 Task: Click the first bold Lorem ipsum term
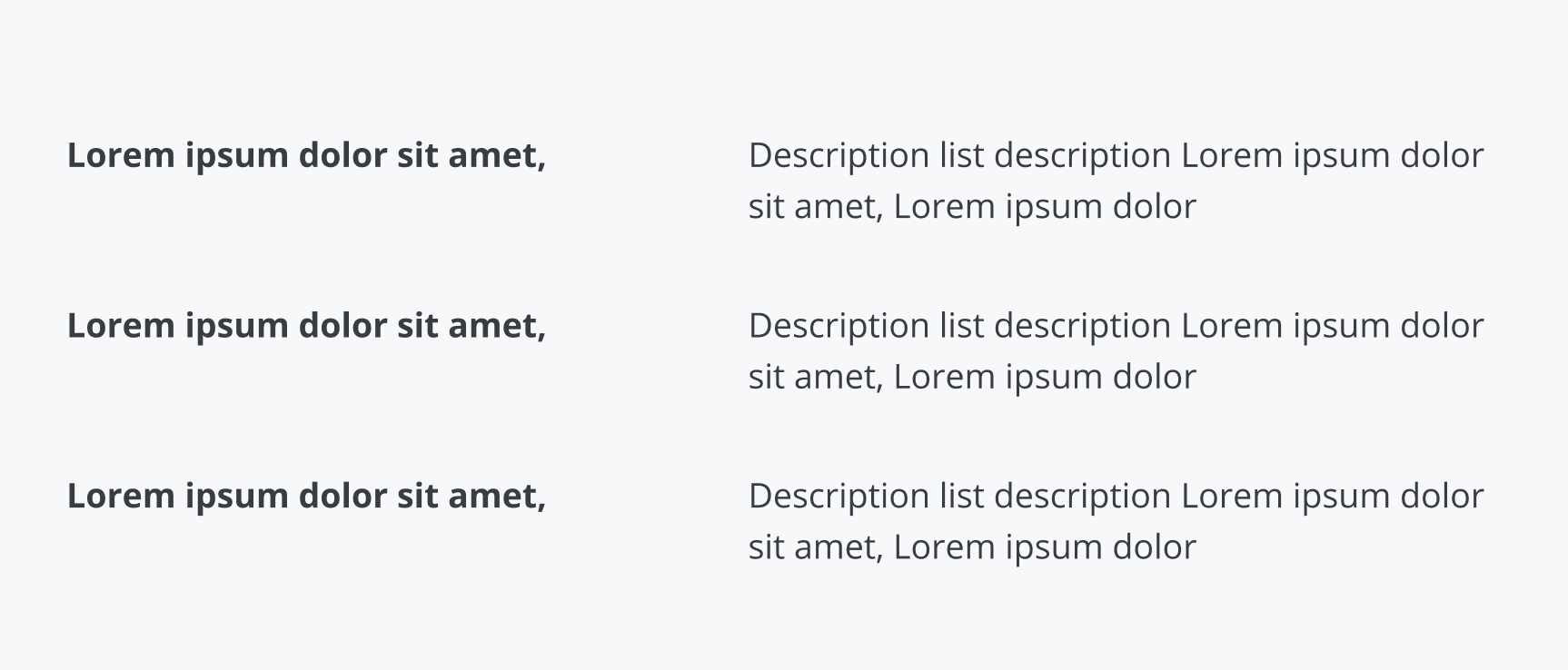[306, 155]
